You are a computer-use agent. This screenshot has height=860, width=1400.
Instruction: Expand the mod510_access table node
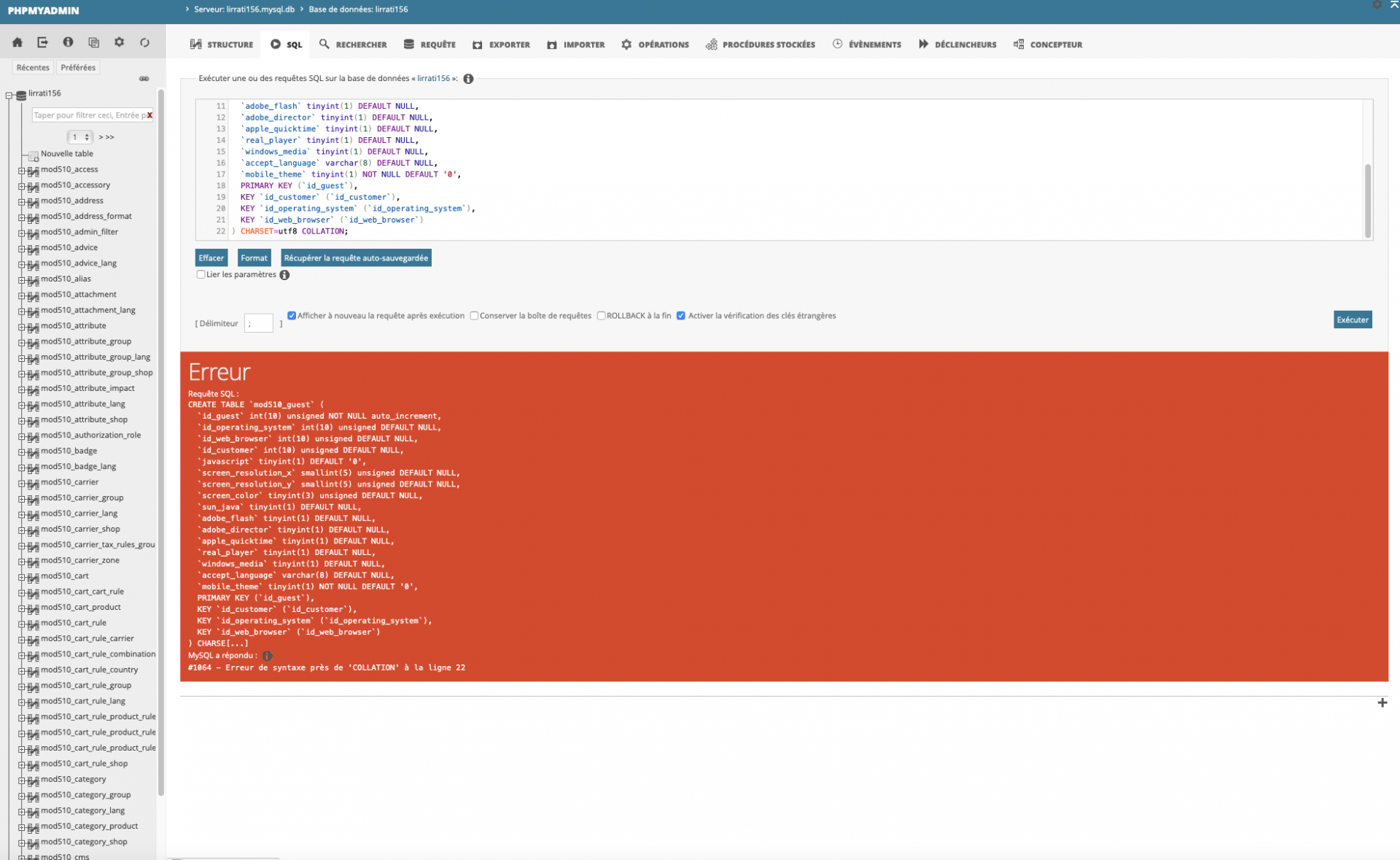pyautogui.click(x=21, y=171)
